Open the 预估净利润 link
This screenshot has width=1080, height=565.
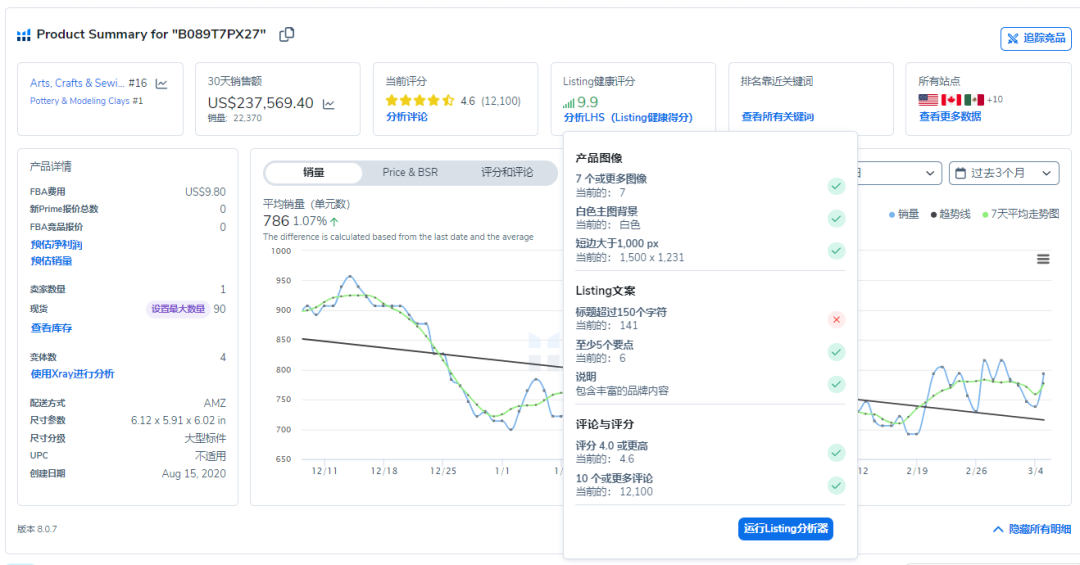pos(56,245)
